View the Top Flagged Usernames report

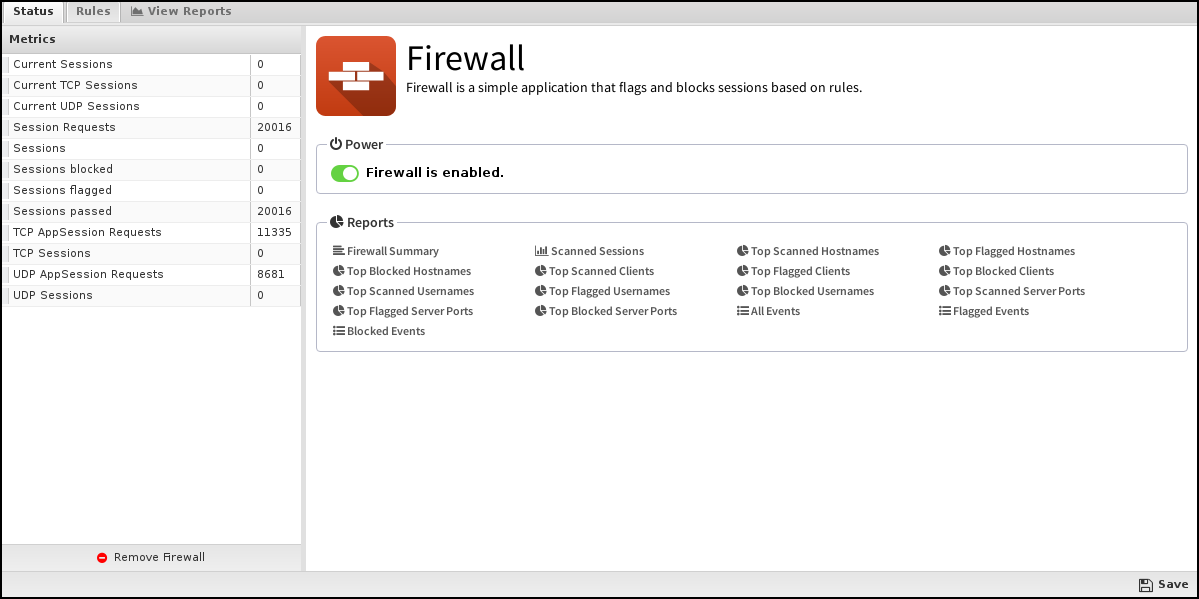coord(608,291)
